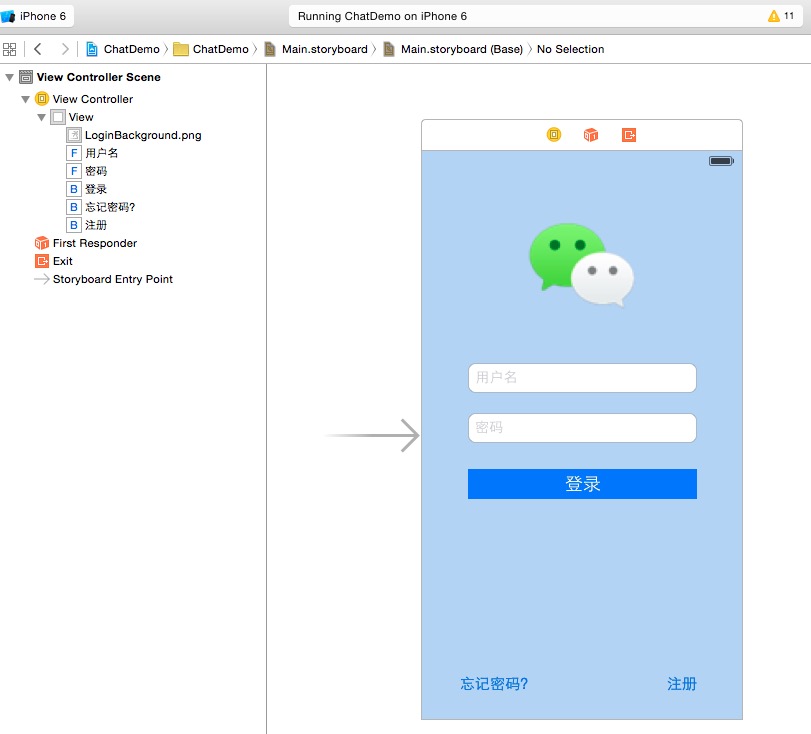Screen dimensions: 811x734
Task: Click the orange Exit icon in outline
Action: click(x=42, y=261)
